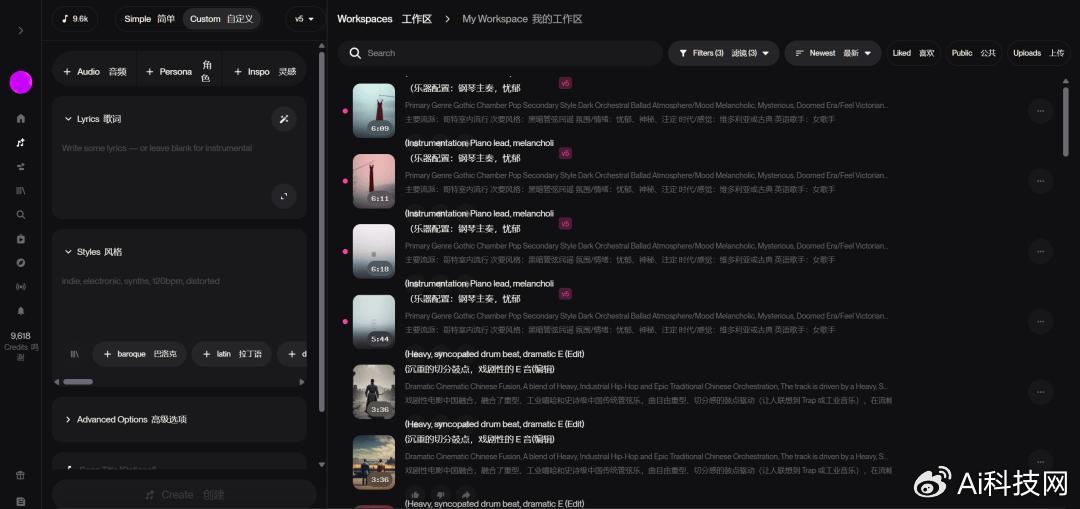Add the latin style tag

231,354
